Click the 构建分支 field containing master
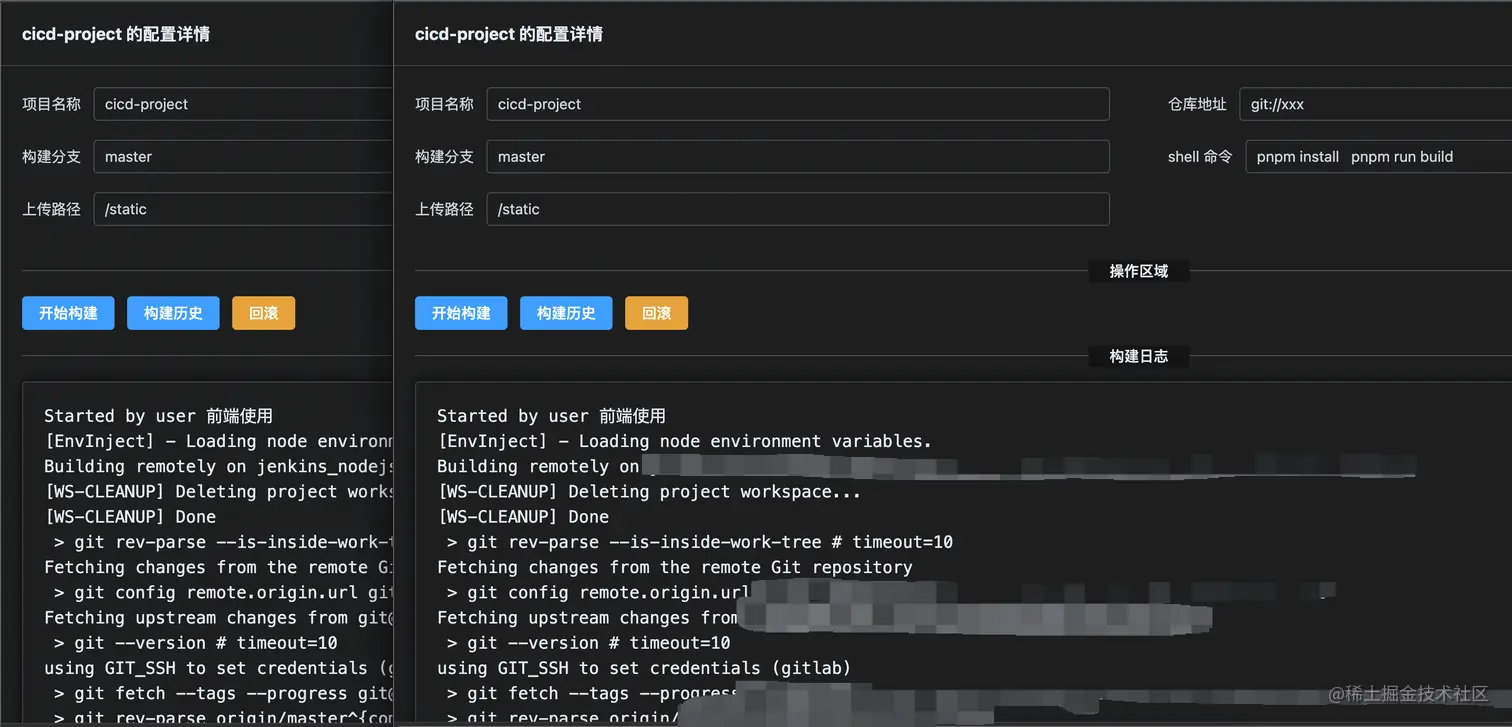 797,156
